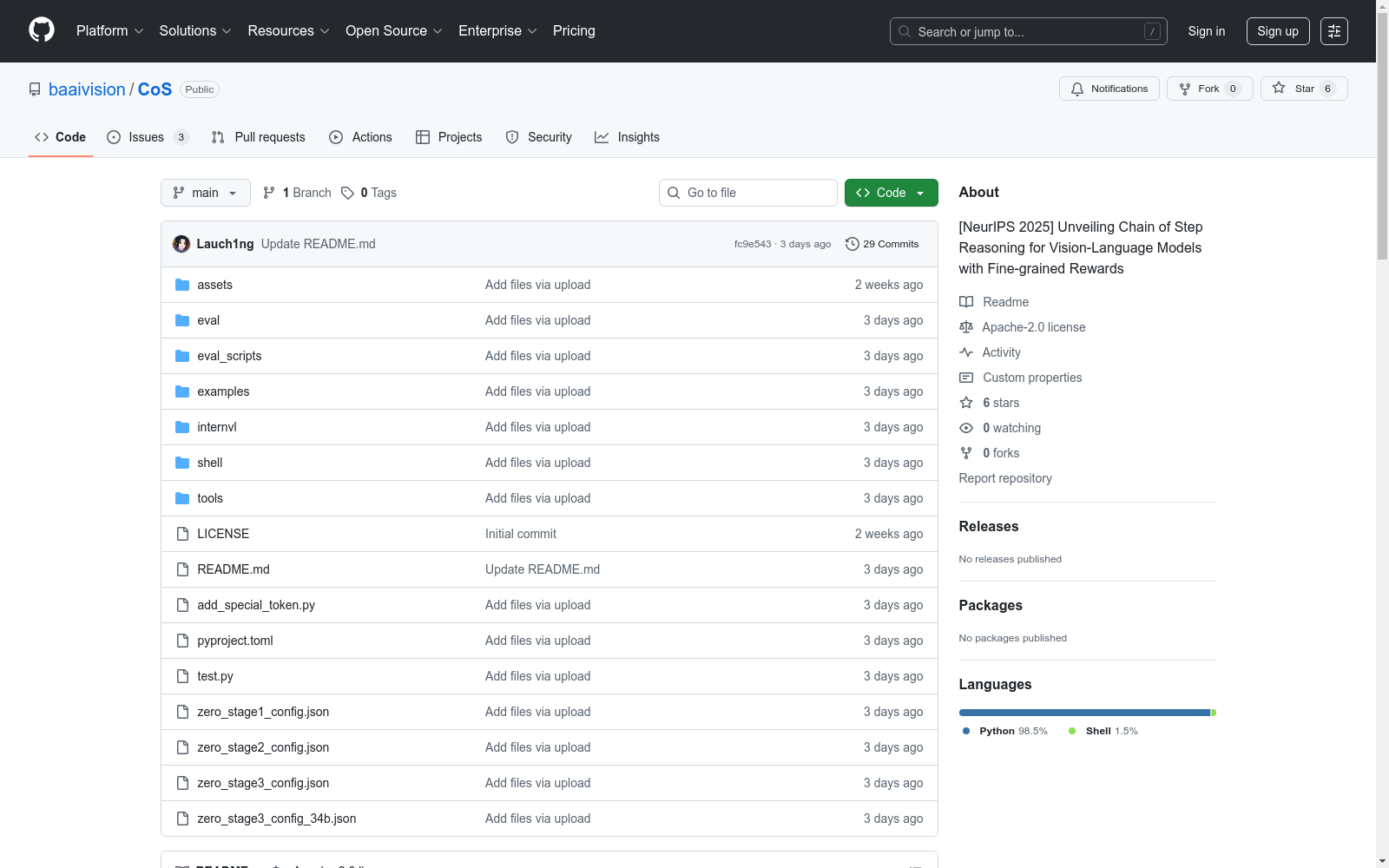
Task: Open the Actions tab
Action: (x=360, y=137)
